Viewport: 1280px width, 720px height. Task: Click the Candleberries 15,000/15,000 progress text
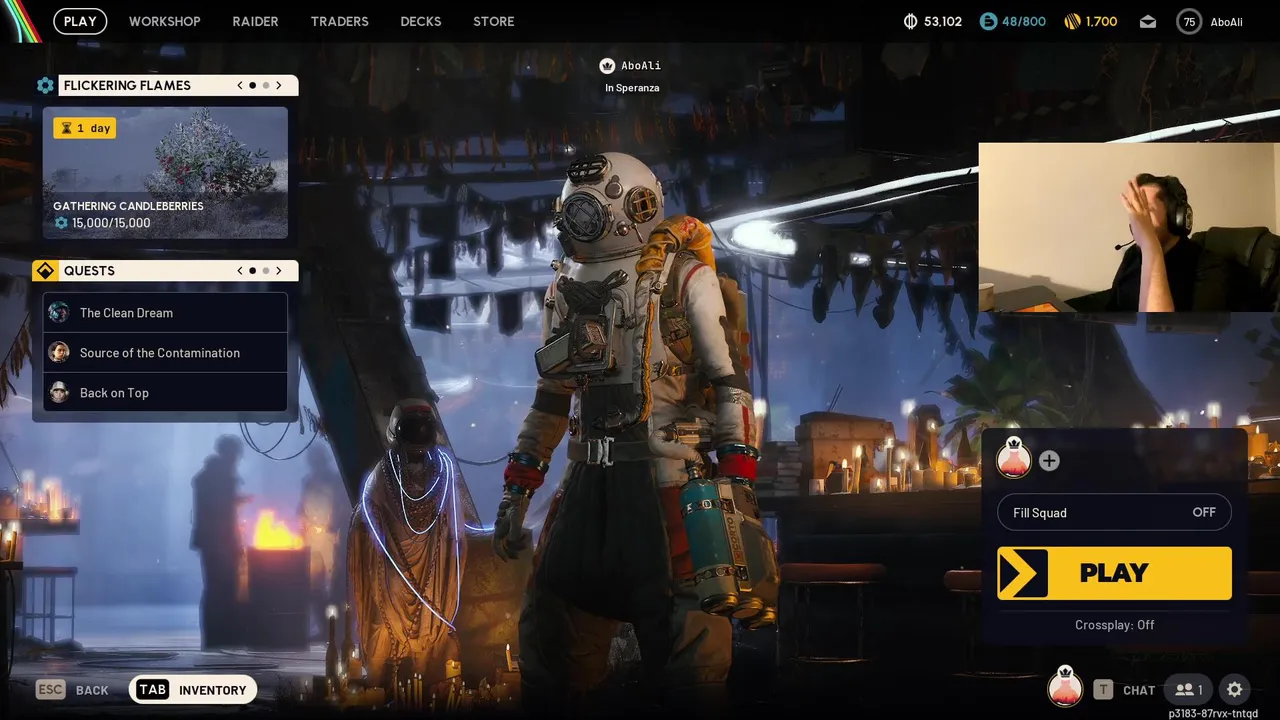click(x=111, y=223)
